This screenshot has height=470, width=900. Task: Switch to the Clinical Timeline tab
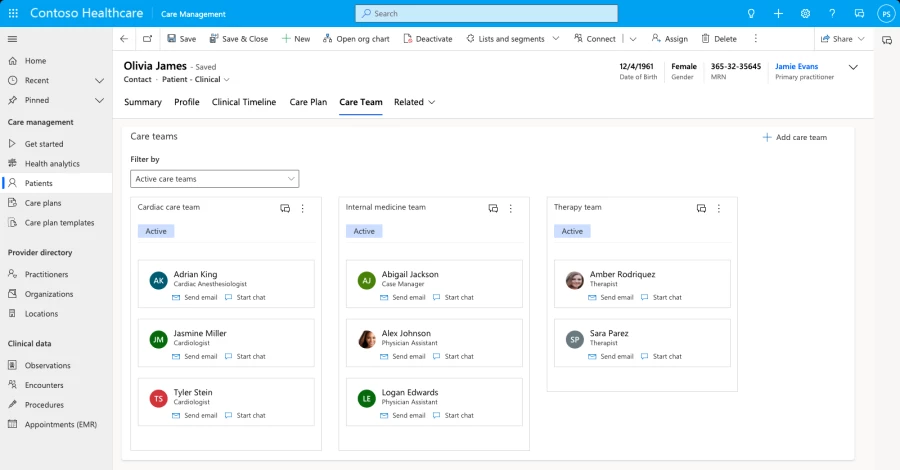tap(244, 102)
